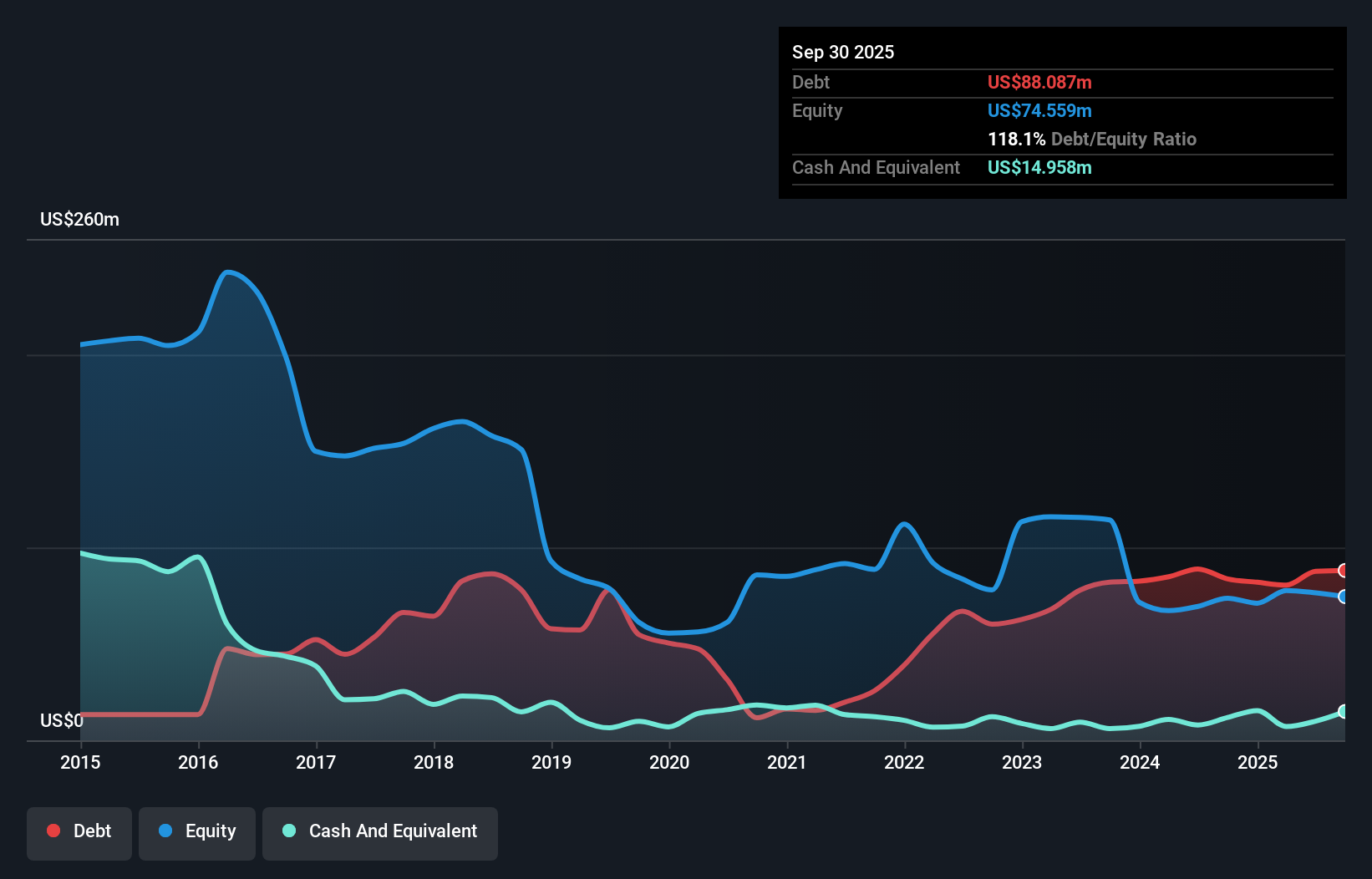Click the US$88.087m Debt value
The image size is (1372, 879).
pyautogui.click(x=1039, y=82)
